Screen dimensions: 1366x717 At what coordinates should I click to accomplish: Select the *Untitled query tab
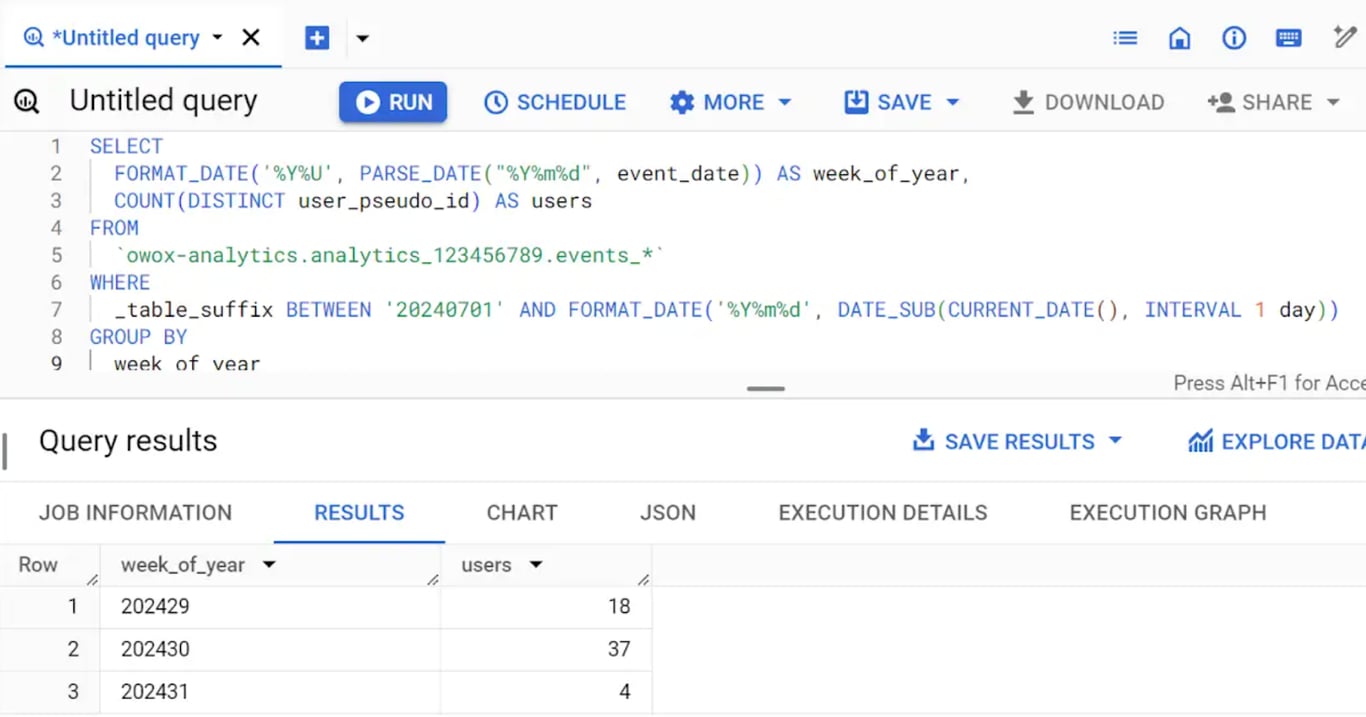click(x=126, y=38)
